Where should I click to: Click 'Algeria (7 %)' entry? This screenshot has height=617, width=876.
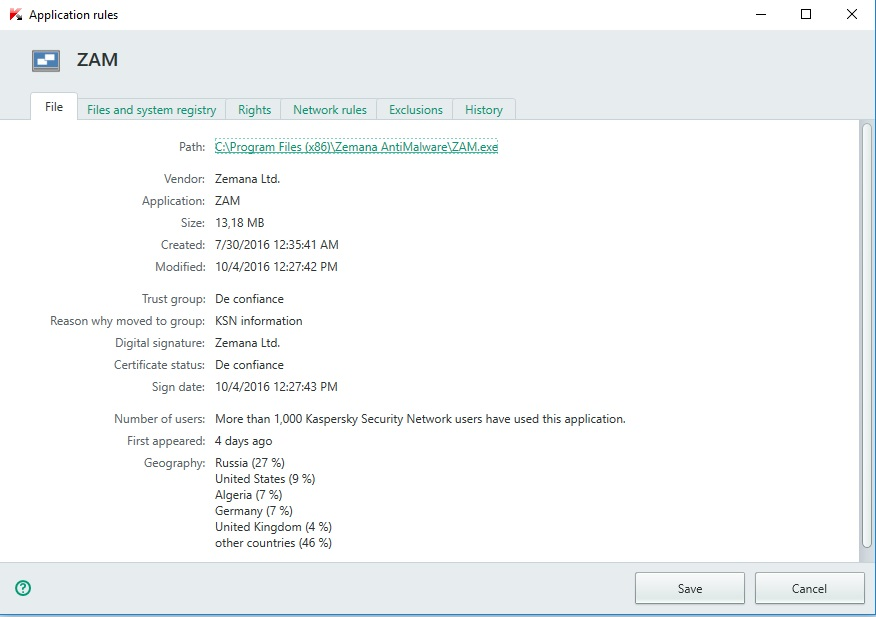pos(249,495)
